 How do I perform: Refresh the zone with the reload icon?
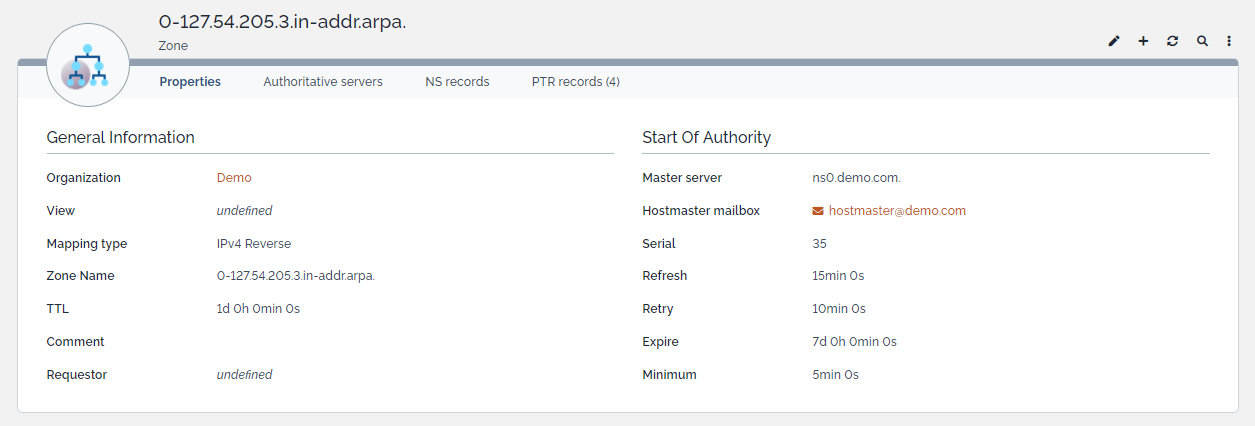1172,41
